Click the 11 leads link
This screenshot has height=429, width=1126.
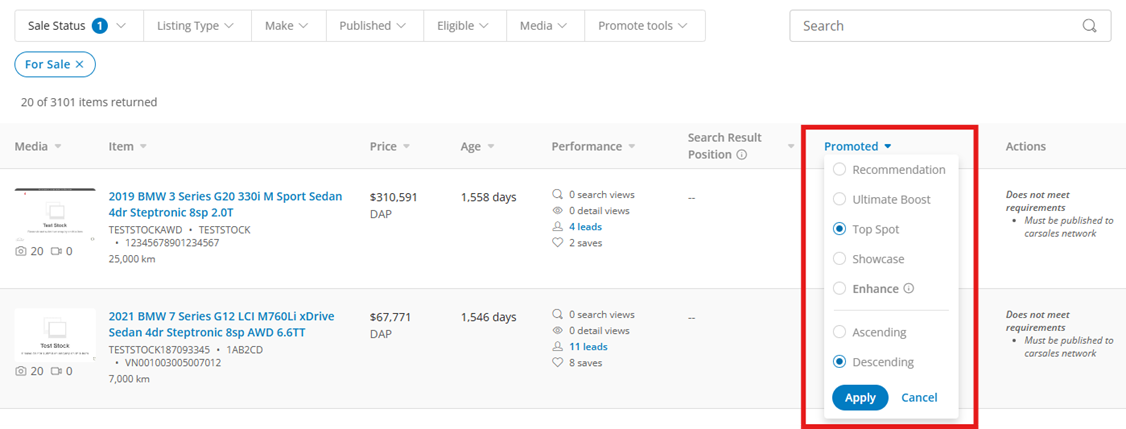pyautogui.click(x=588, y=347)
